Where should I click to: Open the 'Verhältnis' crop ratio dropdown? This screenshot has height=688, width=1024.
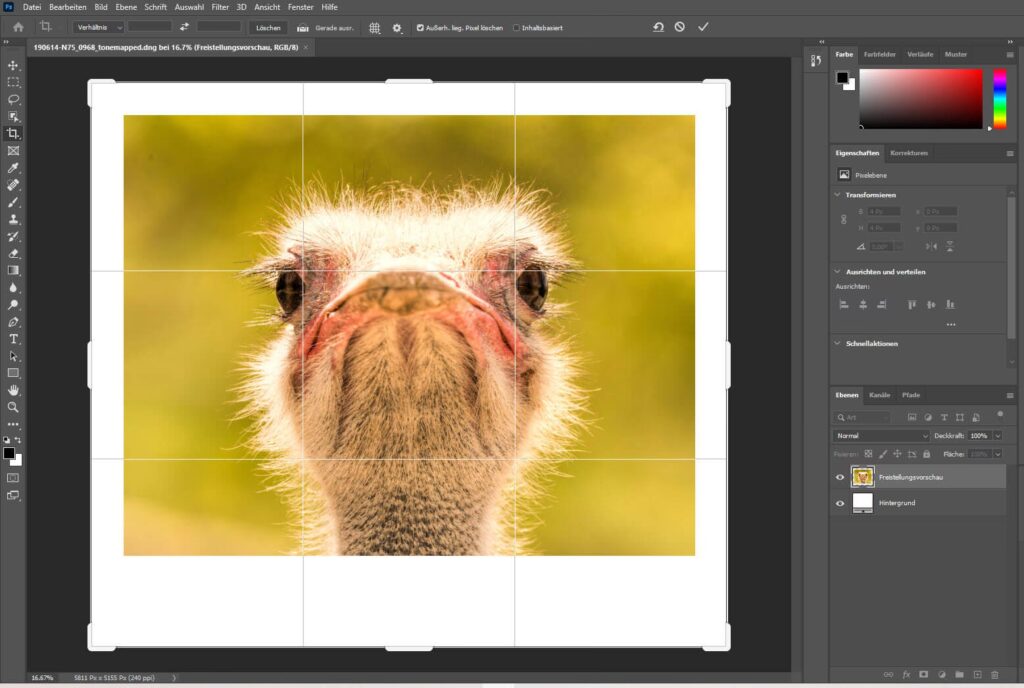pos(98,28)
